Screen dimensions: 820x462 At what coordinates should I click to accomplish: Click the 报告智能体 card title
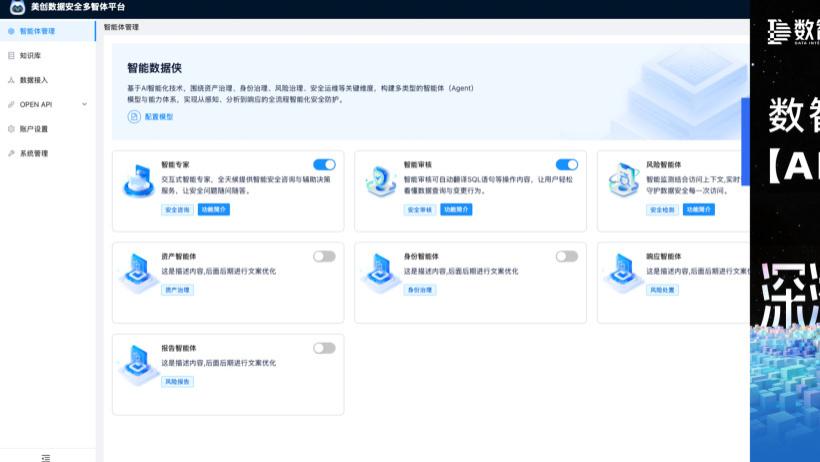[179, 348]
